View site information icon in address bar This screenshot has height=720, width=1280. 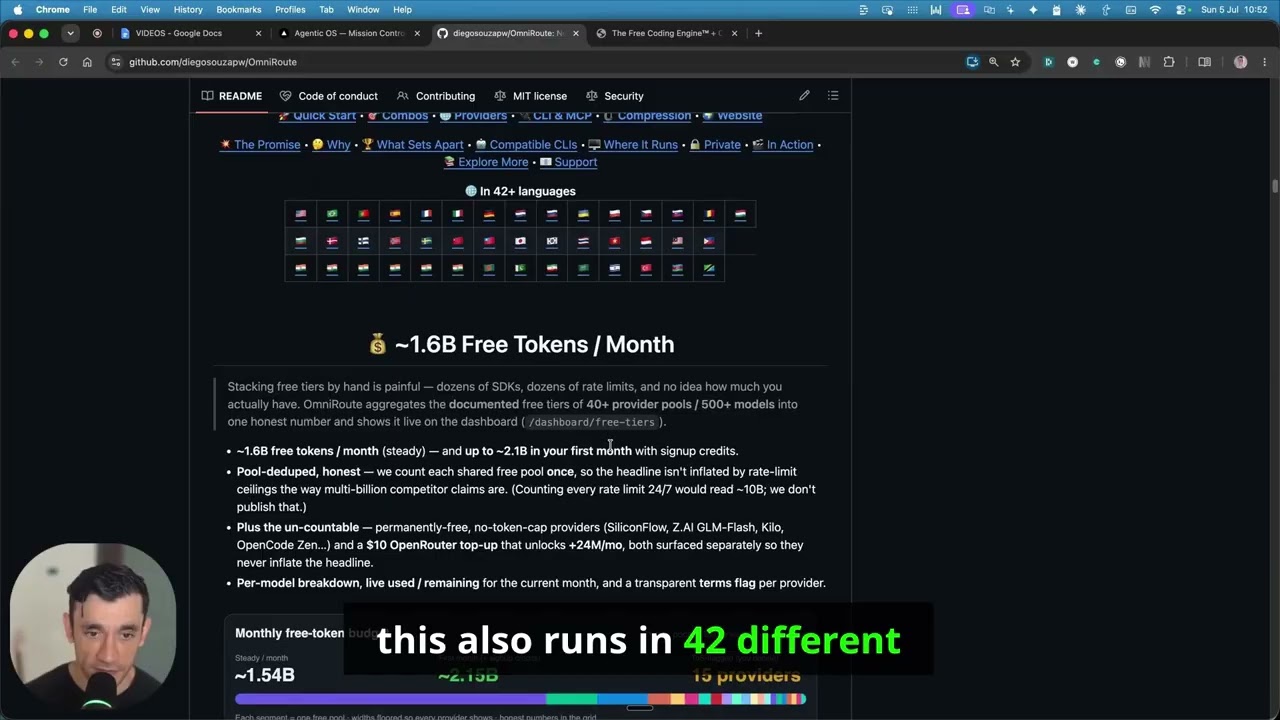pos(116,62)
